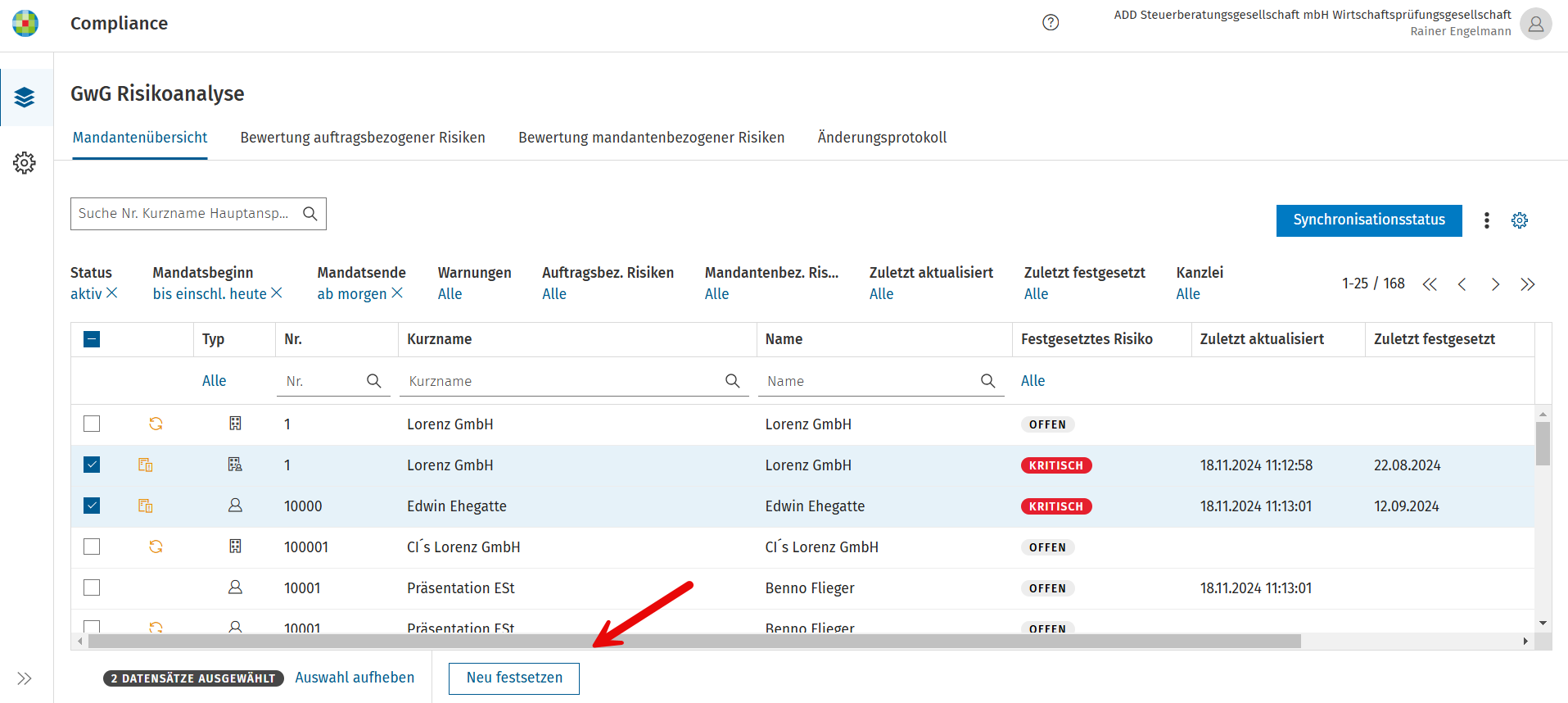Viewport: 1568px width, 703px height.
Task: Open three-dot more options menu
Action: (1487, 220)
